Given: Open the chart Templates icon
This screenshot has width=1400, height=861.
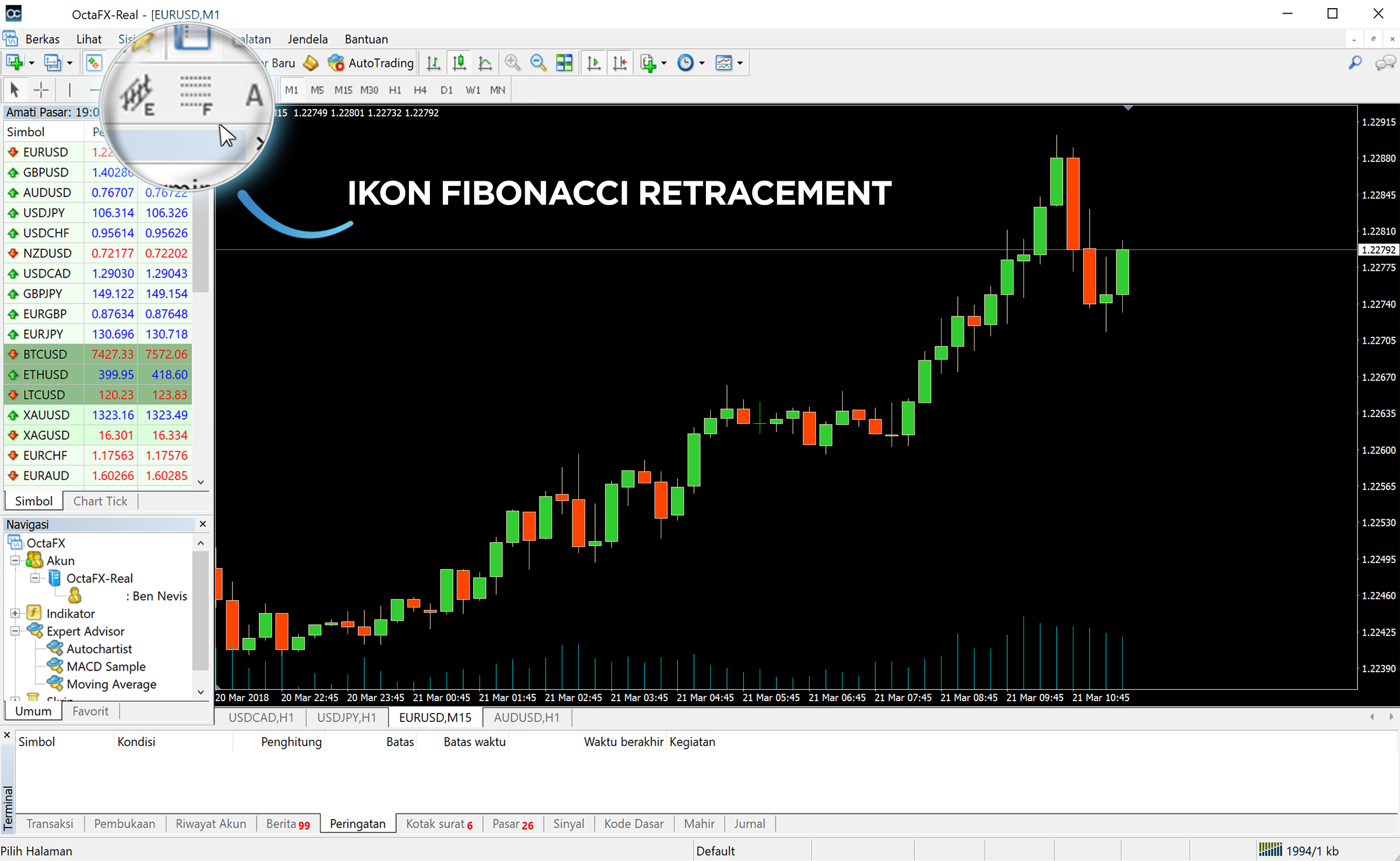Looking at the screenshot, I should (724, 62).
